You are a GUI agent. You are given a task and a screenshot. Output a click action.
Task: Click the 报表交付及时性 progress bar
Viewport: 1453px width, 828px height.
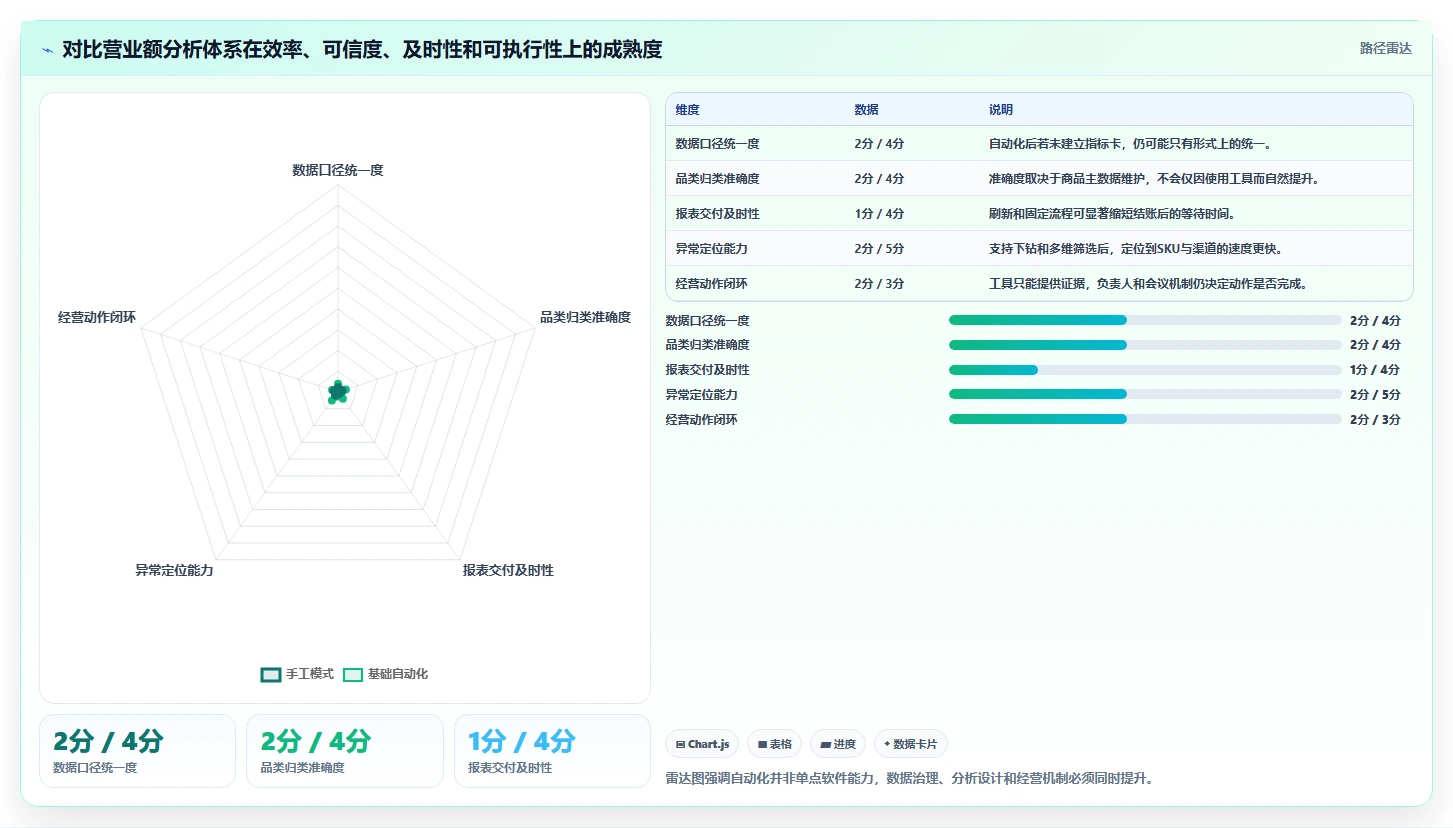coord(1145,370)
